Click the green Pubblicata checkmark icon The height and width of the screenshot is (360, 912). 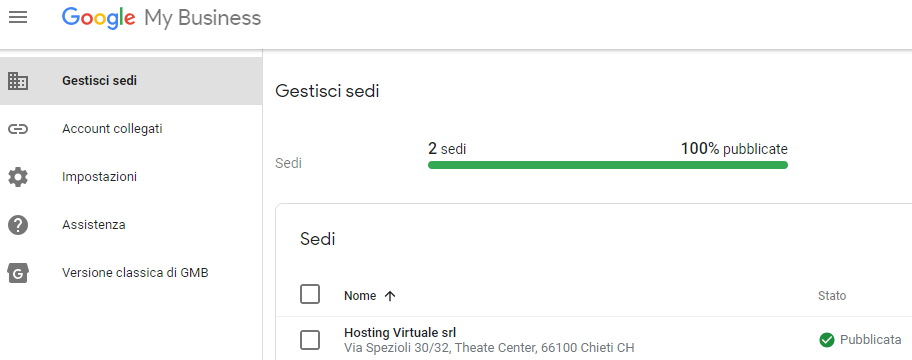(x=826, y=340)
